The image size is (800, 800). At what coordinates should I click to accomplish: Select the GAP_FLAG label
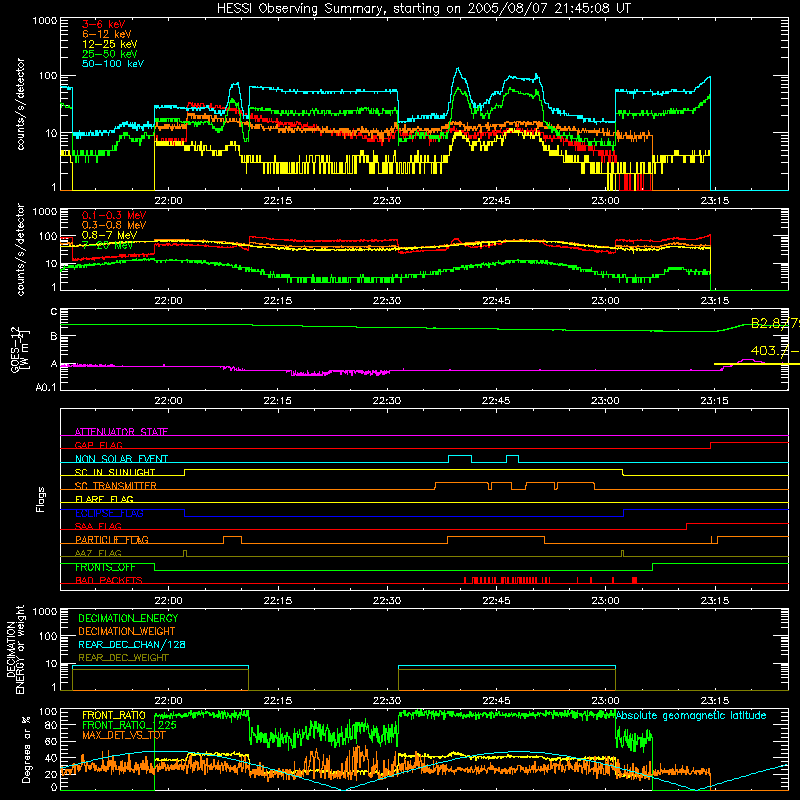(x=98, y=445)
